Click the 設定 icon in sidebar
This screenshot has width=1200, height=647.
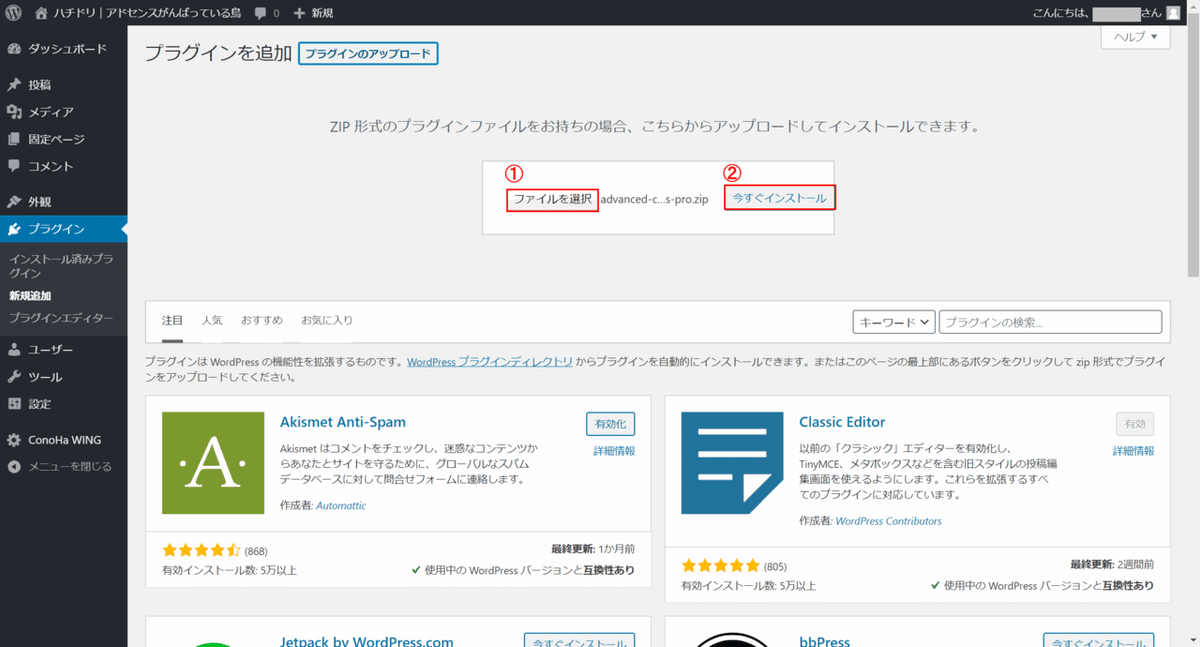[14, 404]
